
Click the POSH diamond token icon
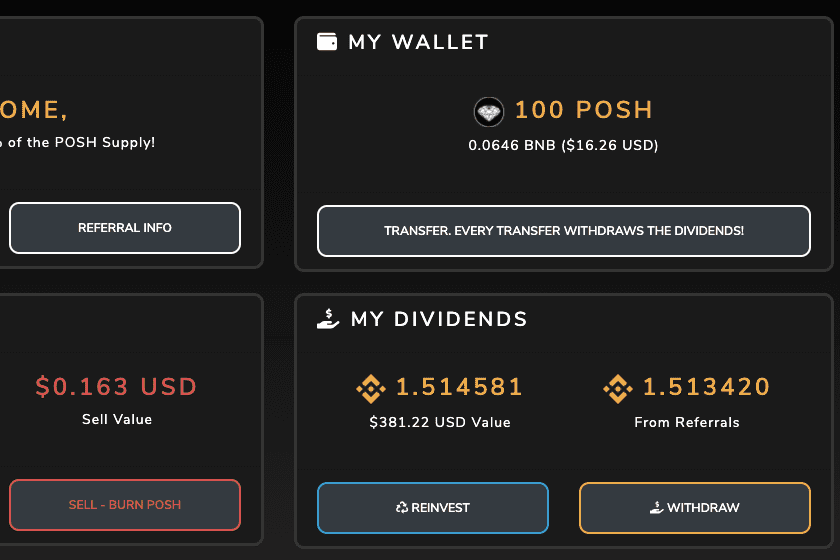tap(489, 111)
